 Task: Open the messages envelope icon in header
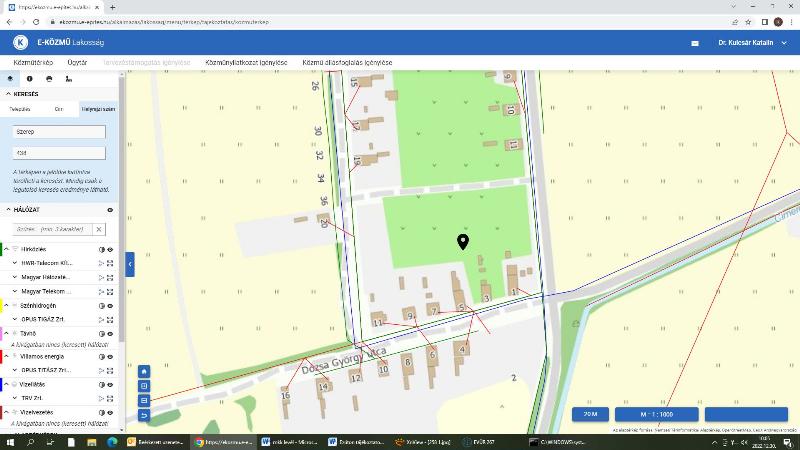[695, 43]
